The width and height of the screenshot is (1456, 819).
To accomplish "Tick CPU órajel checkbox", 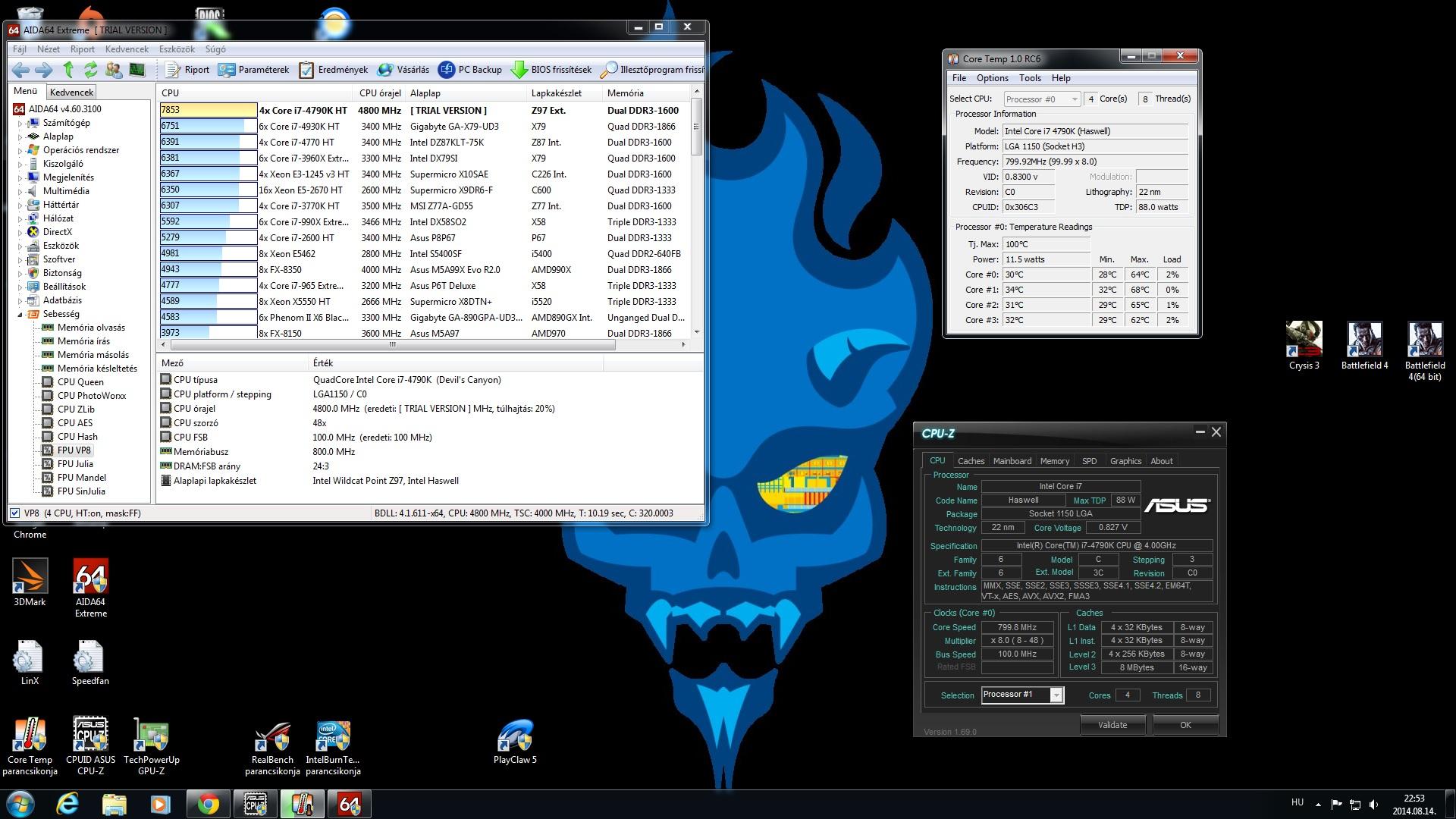I will [166, 408].
